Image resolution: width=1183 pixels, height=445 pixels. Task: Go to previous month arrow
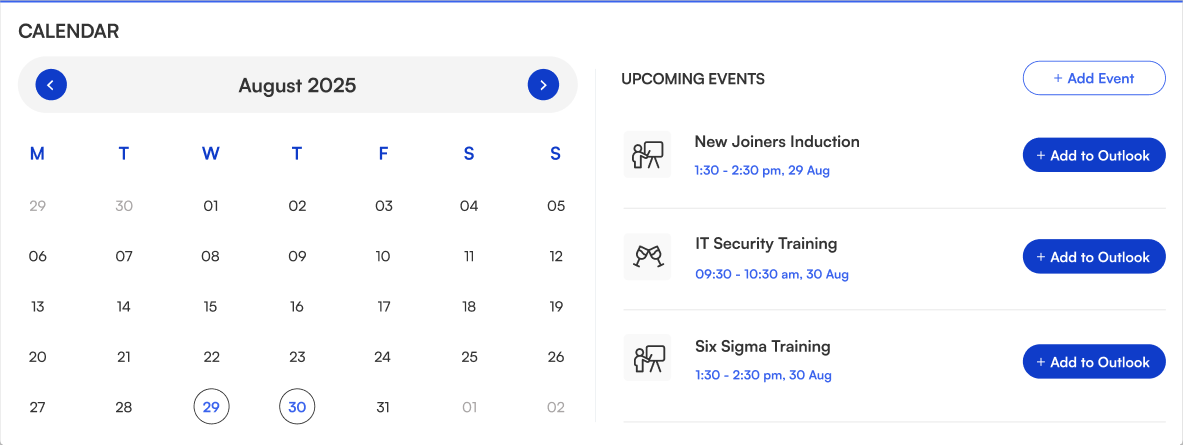51,85
